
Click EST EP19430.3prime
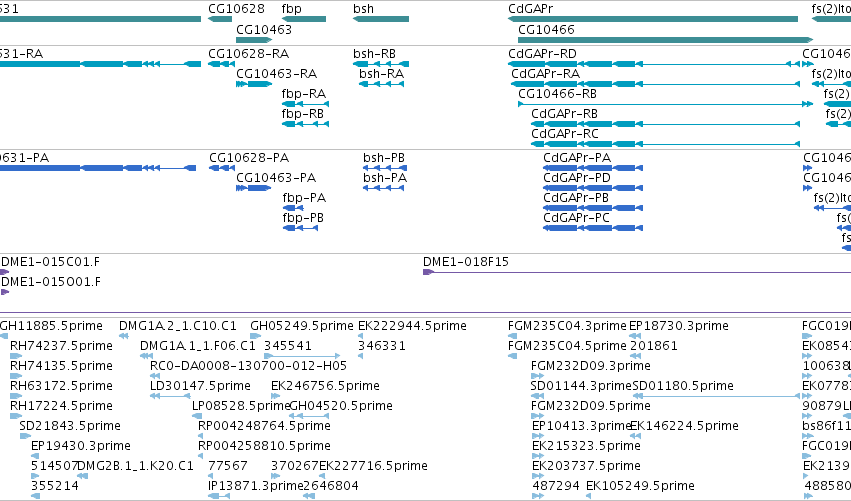click(81, 446)
